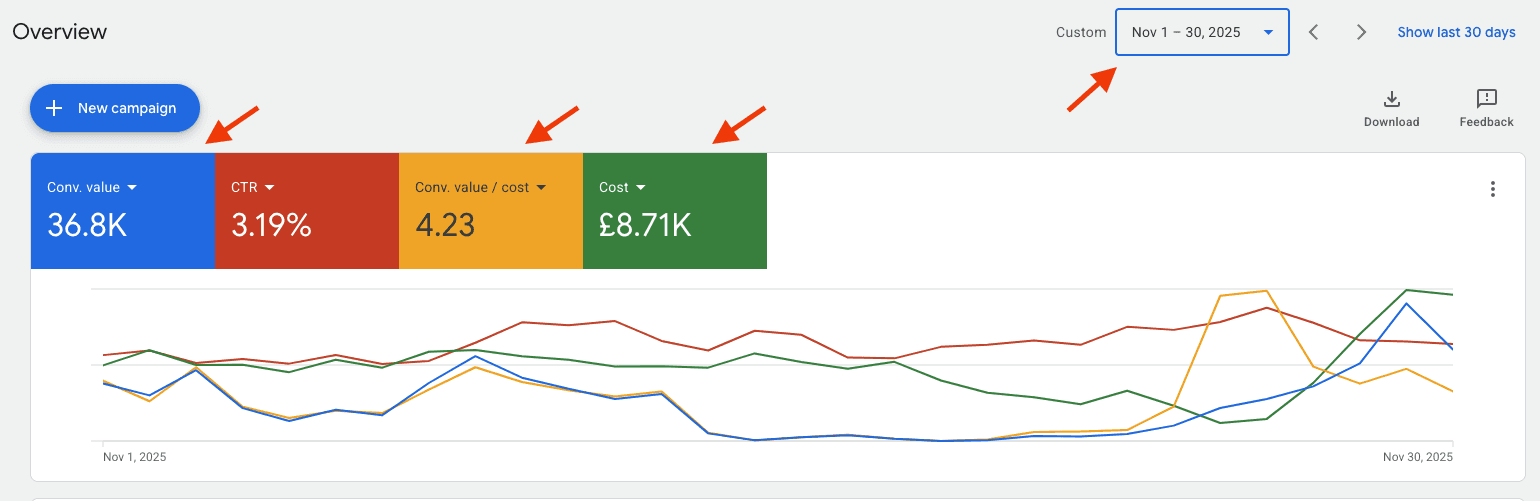Viewport: 1540px width, 501px height.
Task: Open the Cost metric dropdown
Action: tap(622, 187)
